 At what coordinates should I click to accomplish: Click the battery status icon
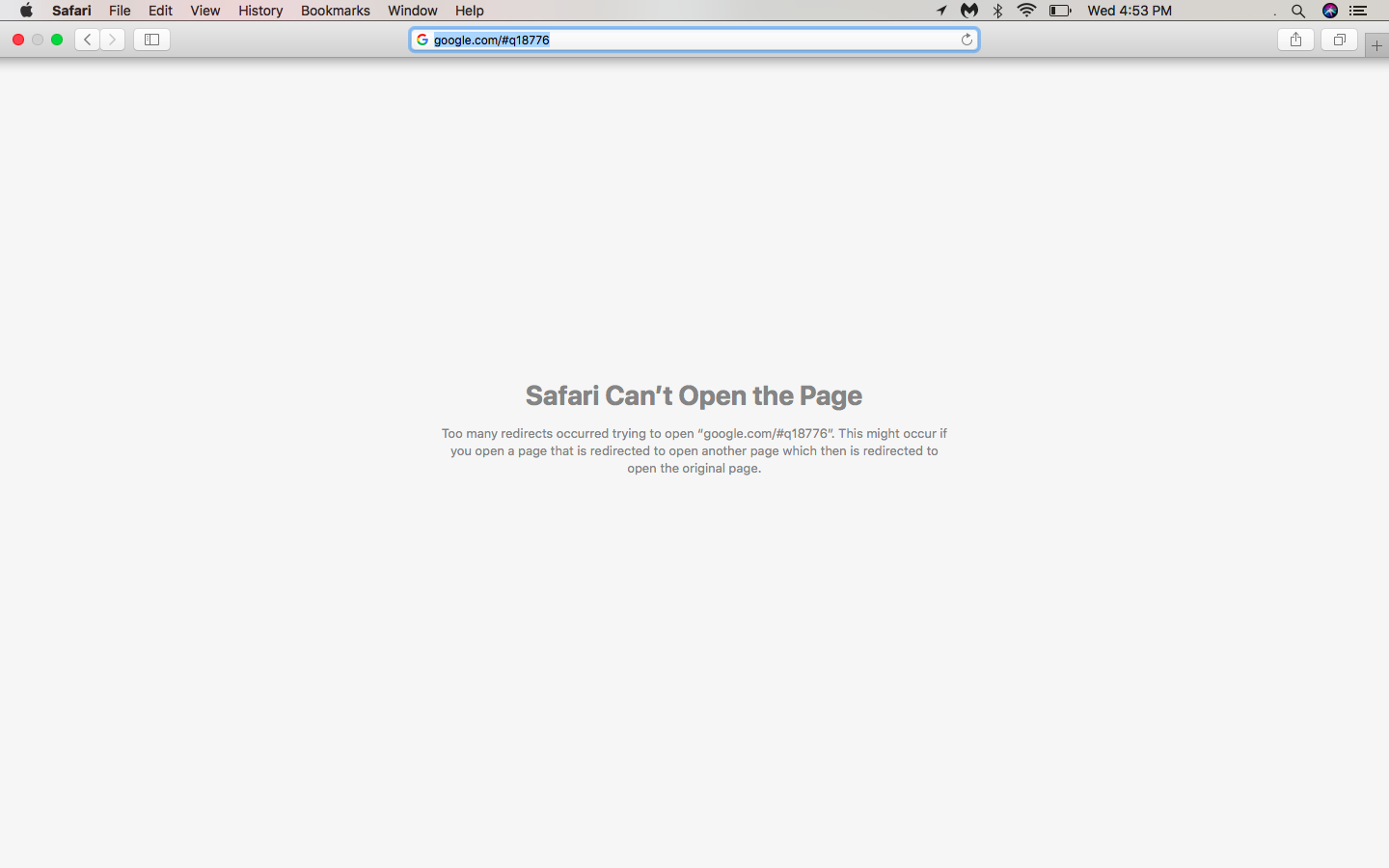1060,11
